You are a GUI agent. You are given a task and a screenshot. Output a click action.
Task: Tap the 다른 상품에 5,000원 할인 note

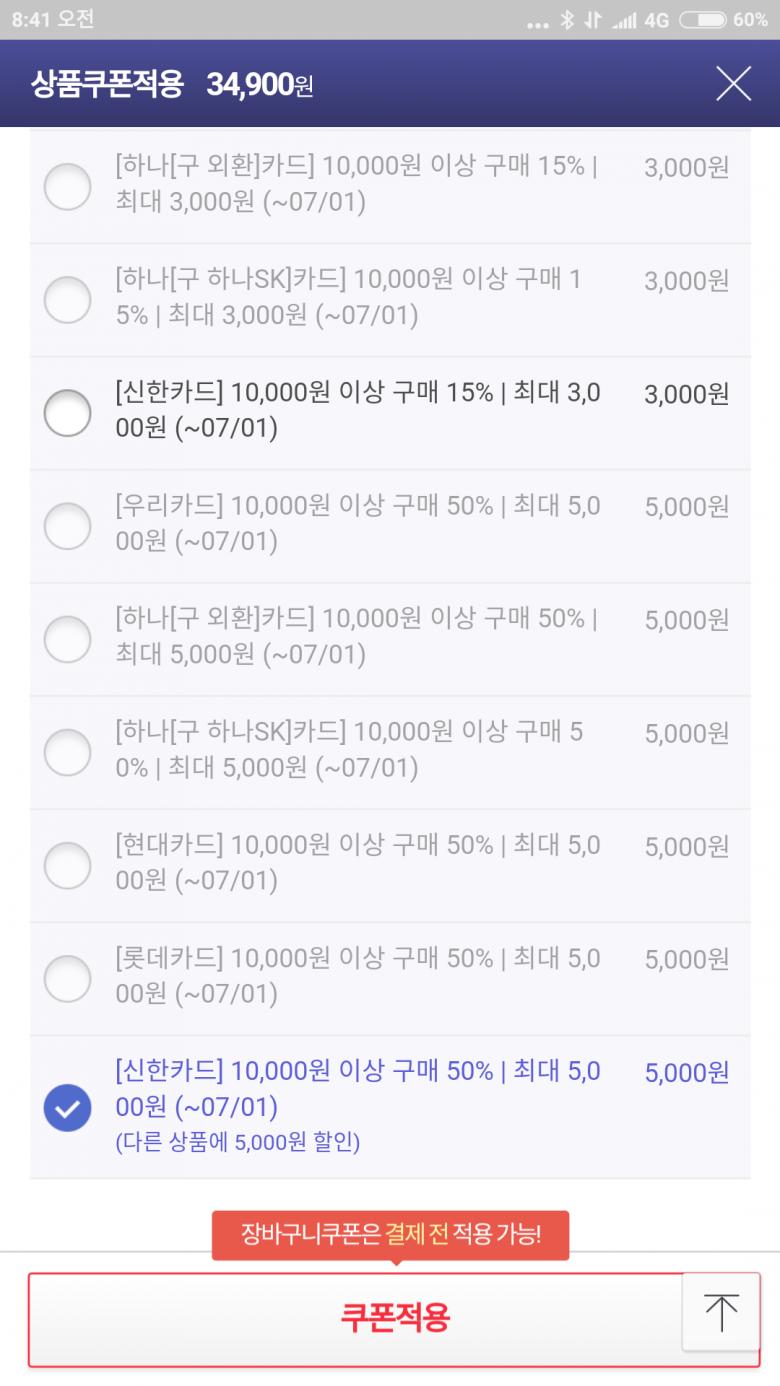point(238,1142)
